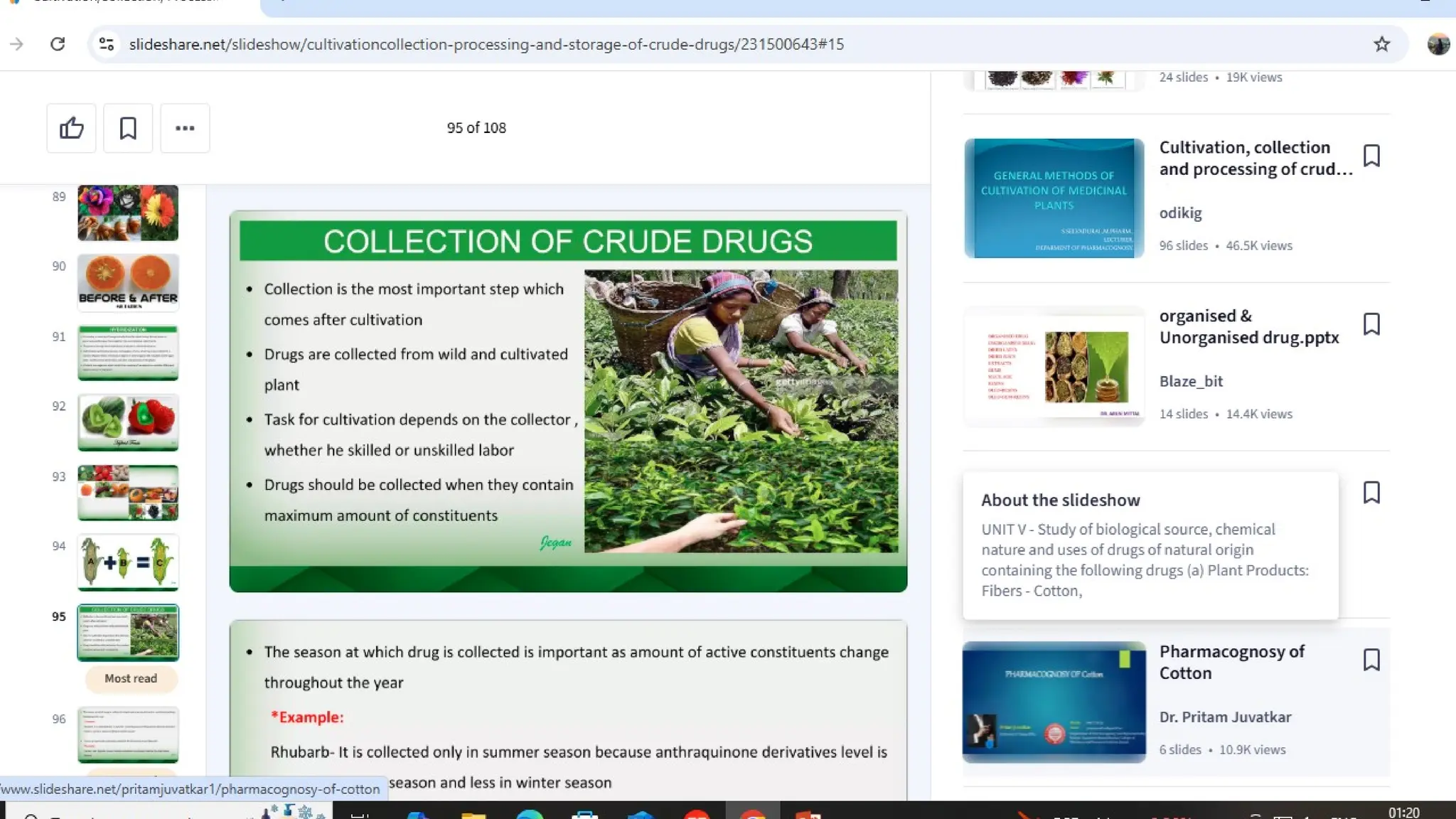
Task: Open browser profile avatar
Action: [x=1438, y=44]
